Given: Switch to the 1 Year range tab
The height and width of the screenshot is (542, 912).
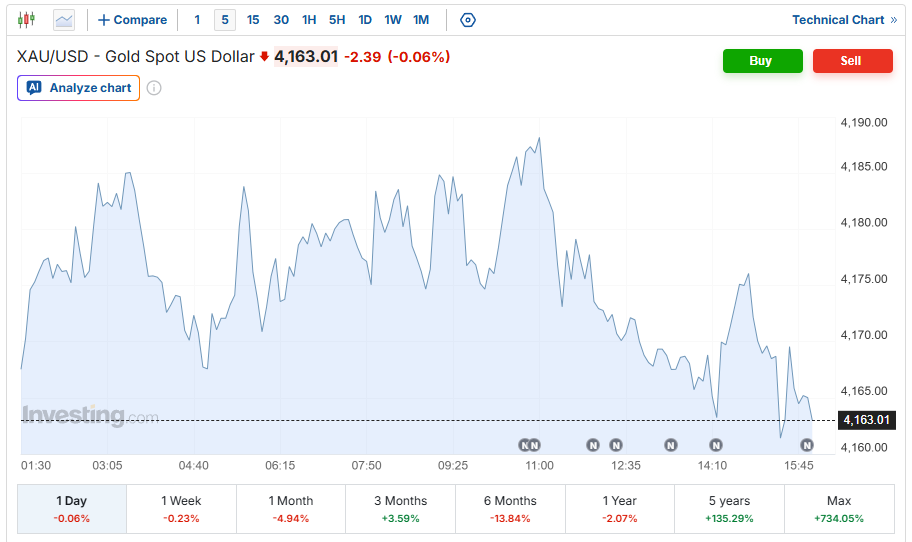Looking at the screenshot, I should [620, 509].
